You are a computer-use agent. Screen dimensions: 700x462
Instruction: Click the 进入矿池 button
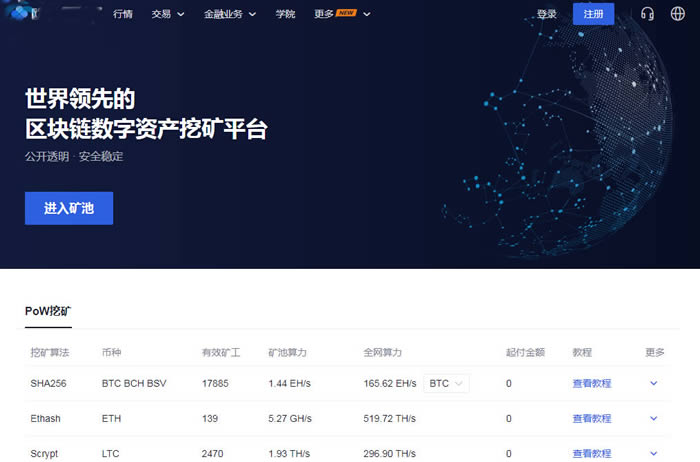pos(69,208)
